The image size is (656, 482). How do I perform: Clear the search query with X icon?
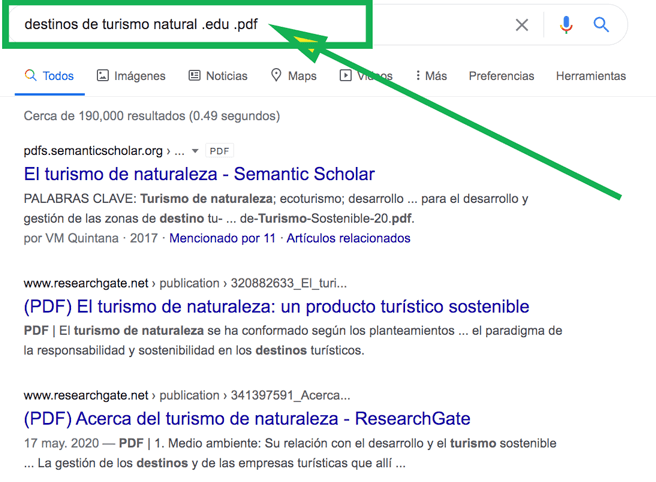pyautogui.click(x=522, y=25)
